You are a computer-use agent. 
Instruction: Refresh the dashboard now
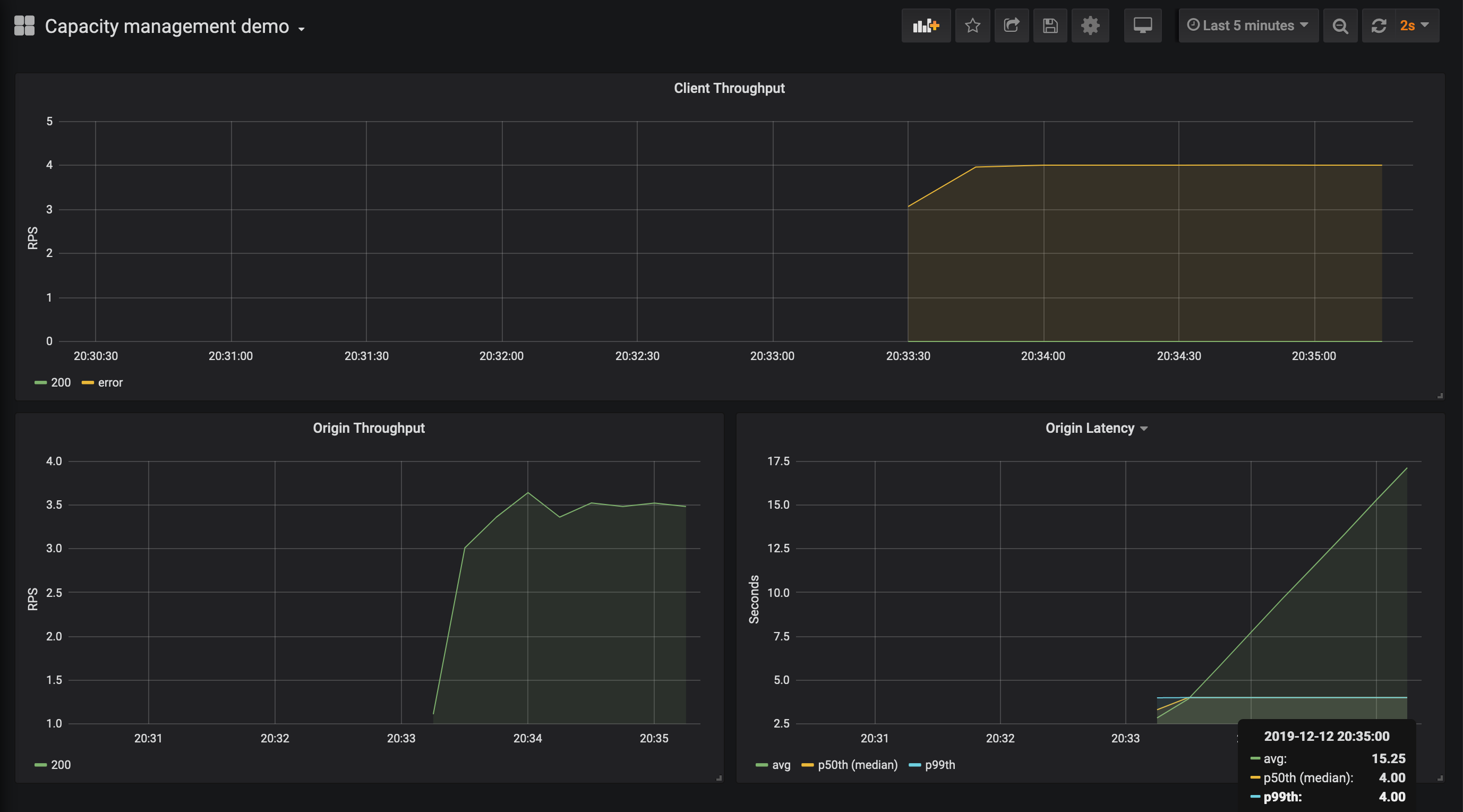coord(1379,25)
